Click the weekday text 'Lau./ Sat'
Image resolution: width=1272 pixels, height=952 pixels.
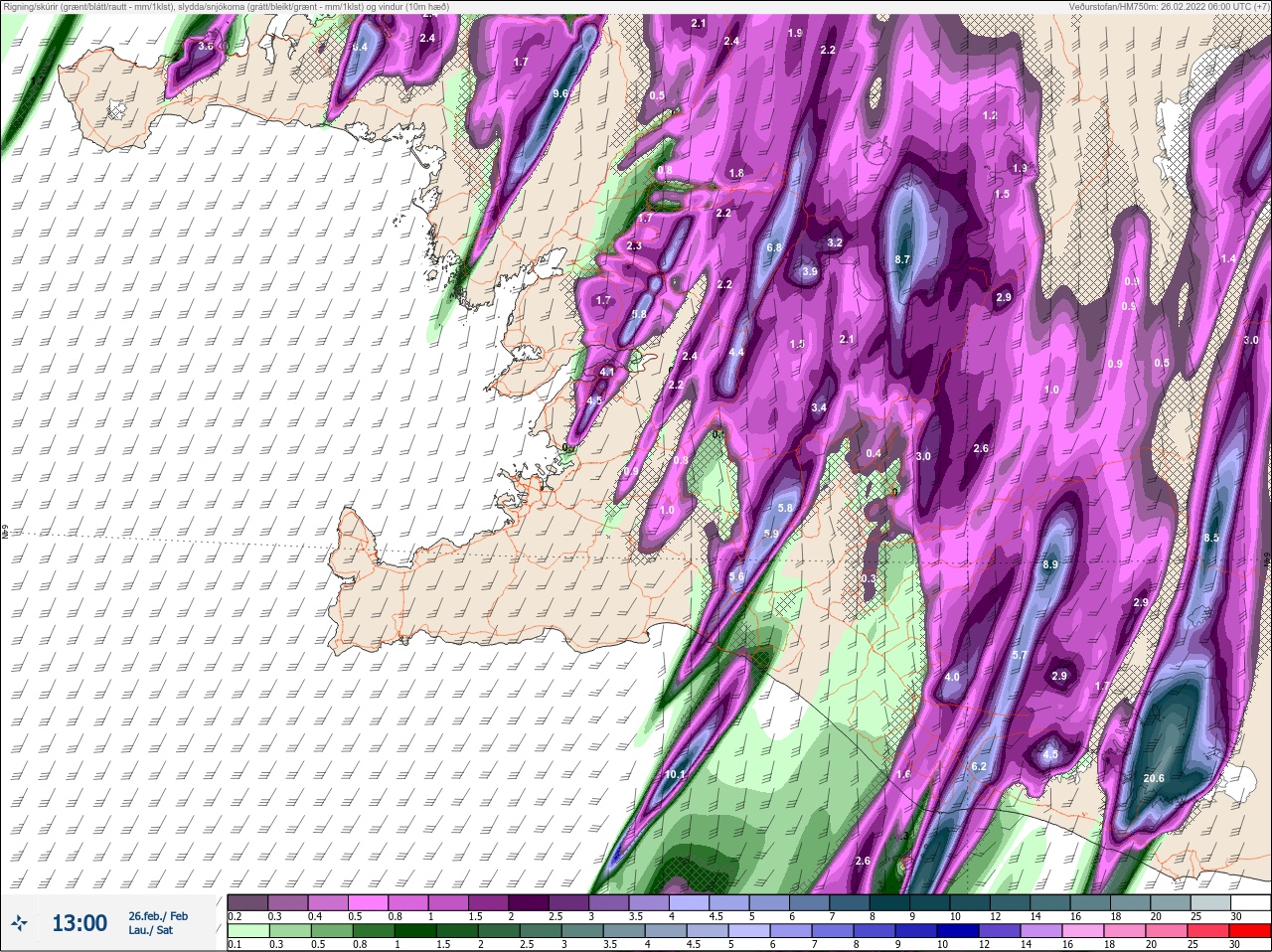coord(150,930)
